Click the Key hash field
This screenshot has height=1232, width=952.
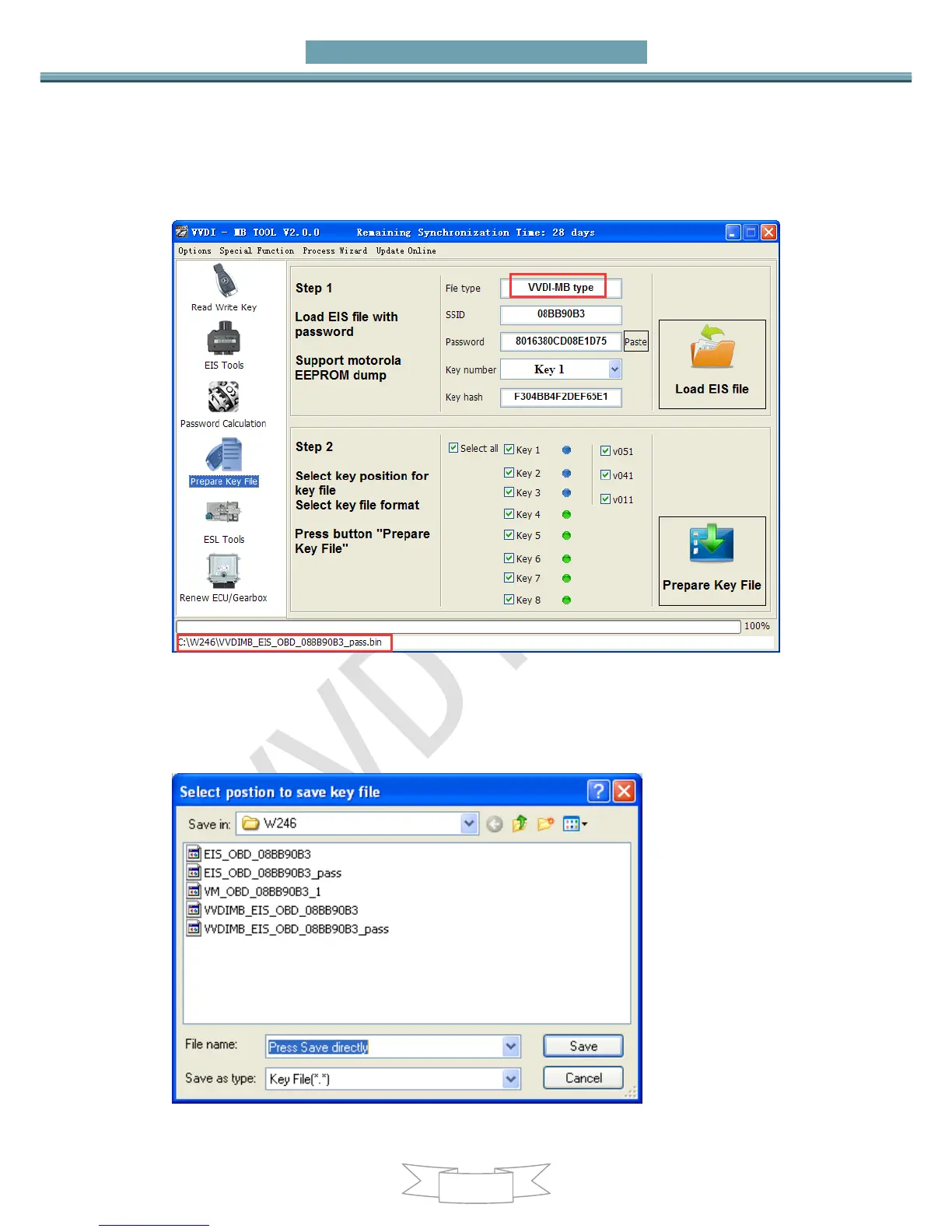[561, 397]
